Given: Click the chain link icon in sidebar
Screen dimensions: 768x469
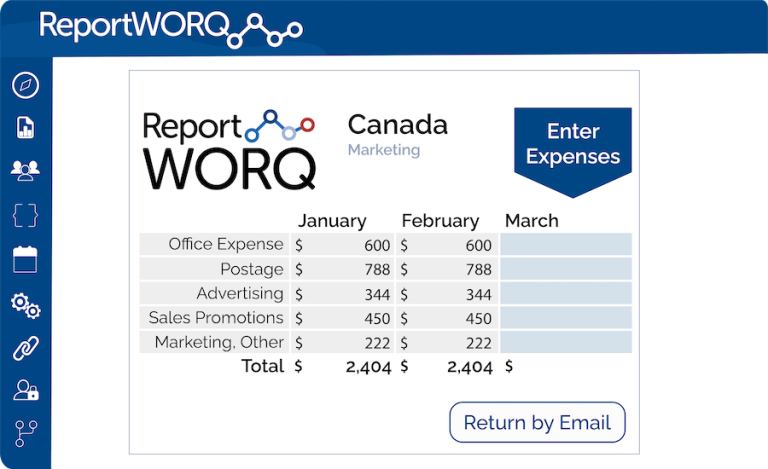Looking at the screenshot, I should click(25, 348).
